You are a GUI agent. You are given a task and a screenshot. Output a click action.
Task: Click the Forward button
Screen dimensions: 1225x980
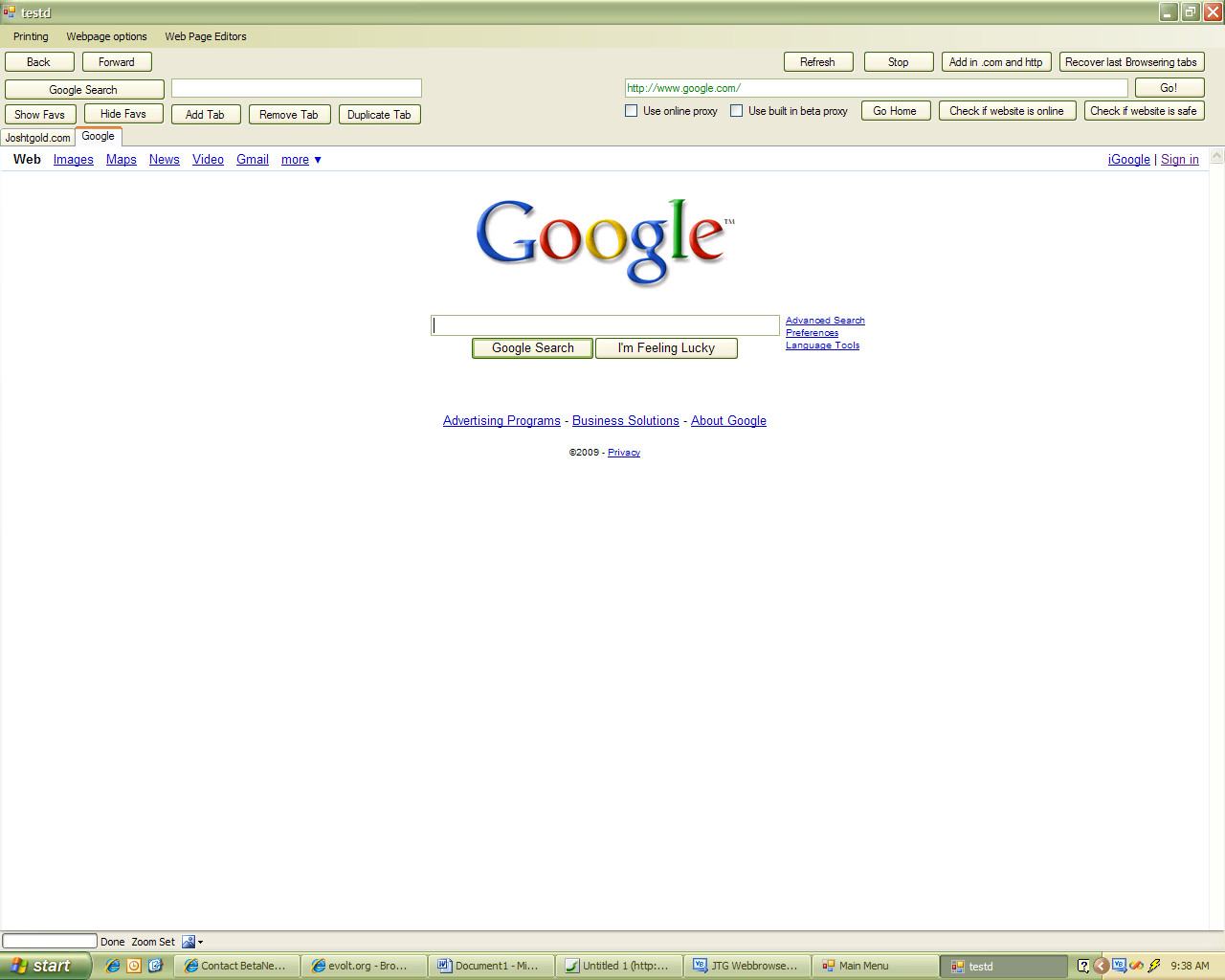(x=117, y=62)
